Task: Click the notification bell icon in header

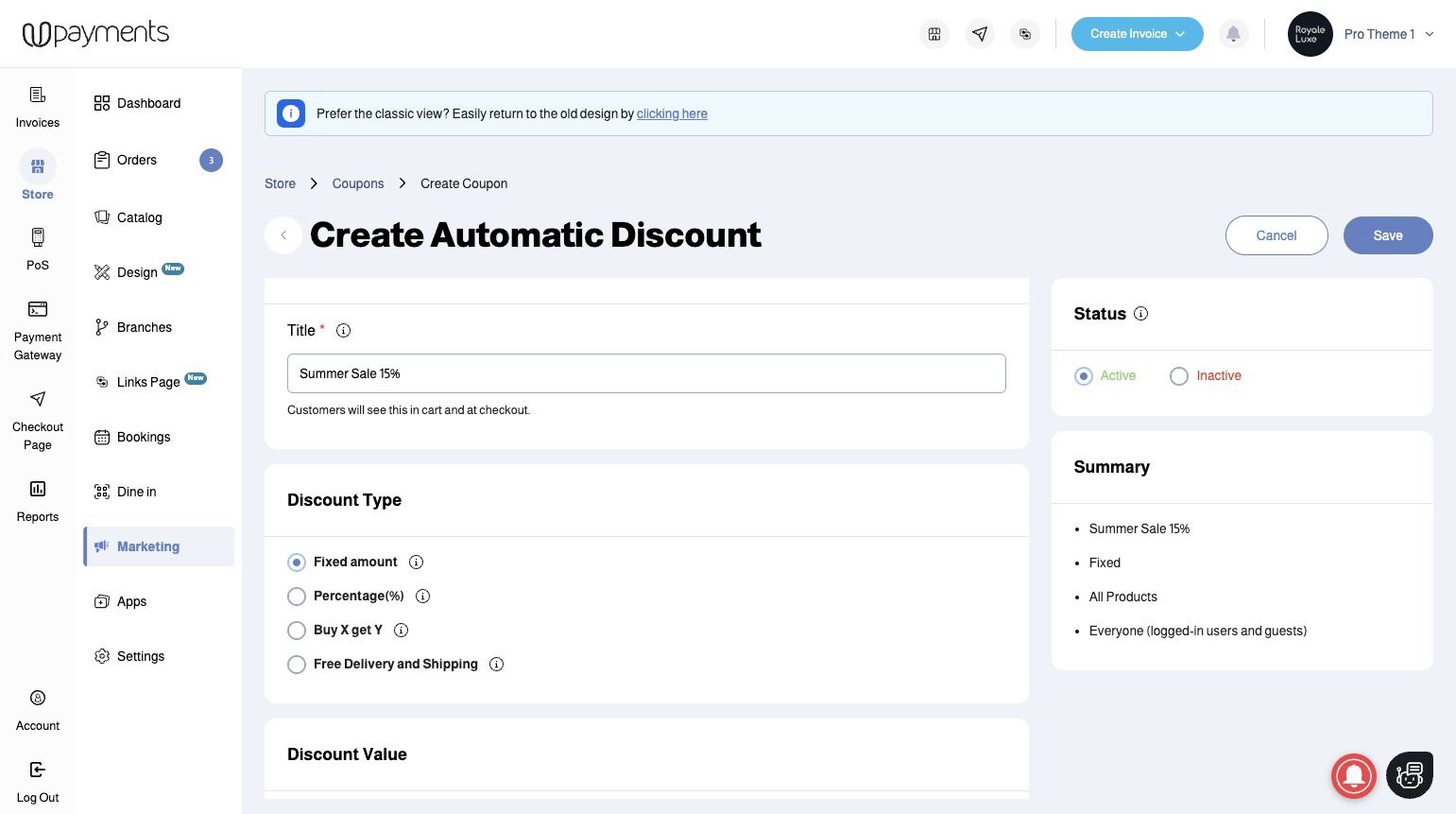Action: 1233,34
